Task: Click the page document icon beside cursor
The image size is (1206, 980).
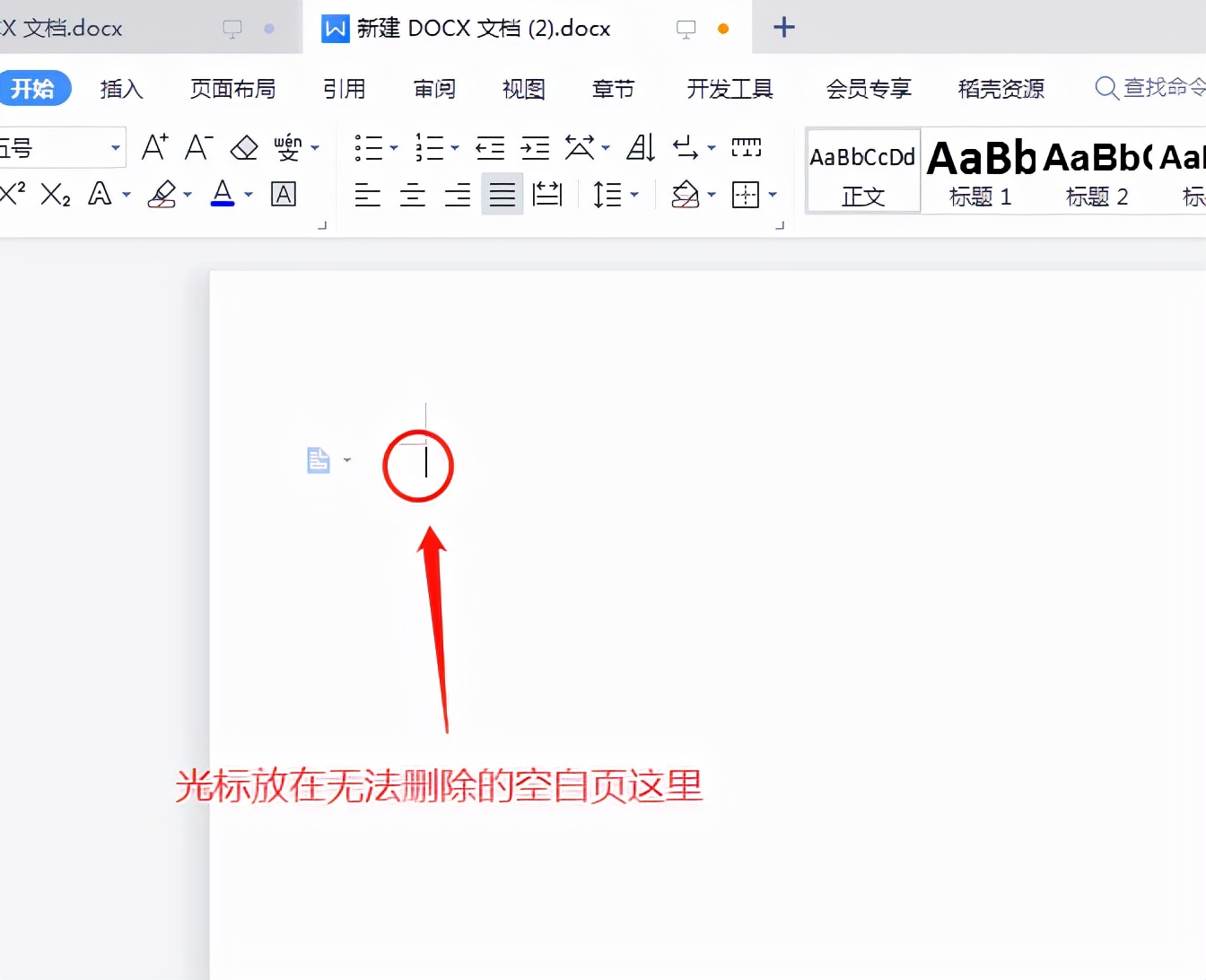Action: [x=319, y=460]
